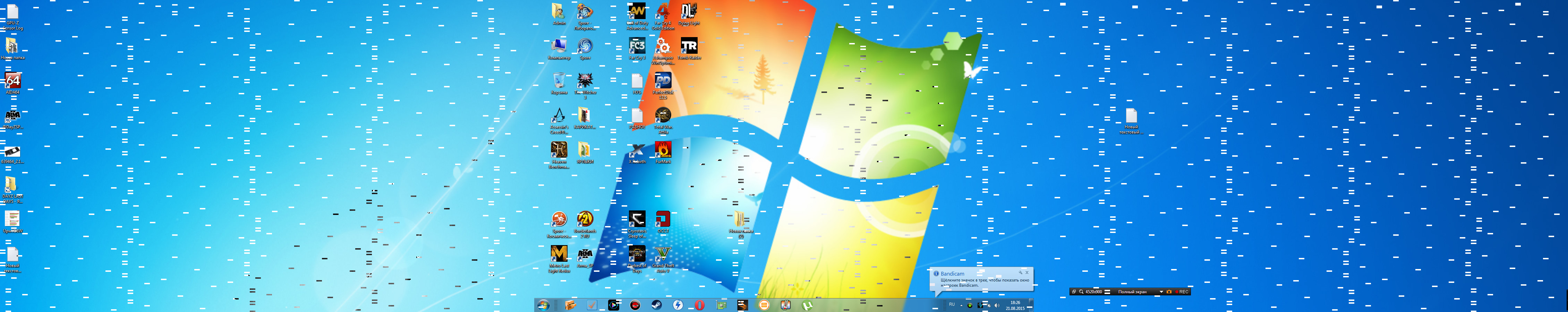Click the РАЗНОЕ text file
The image size is (1568, 312).
point(637,119)
